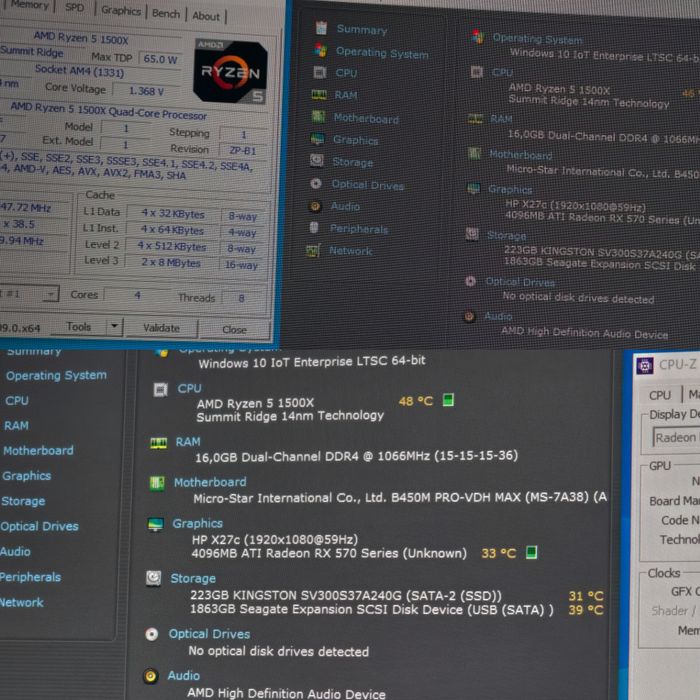This screenshot has width=700, height=700.
Task: Click the Close button in CPU-Z
Action: [x=234, y=329]
